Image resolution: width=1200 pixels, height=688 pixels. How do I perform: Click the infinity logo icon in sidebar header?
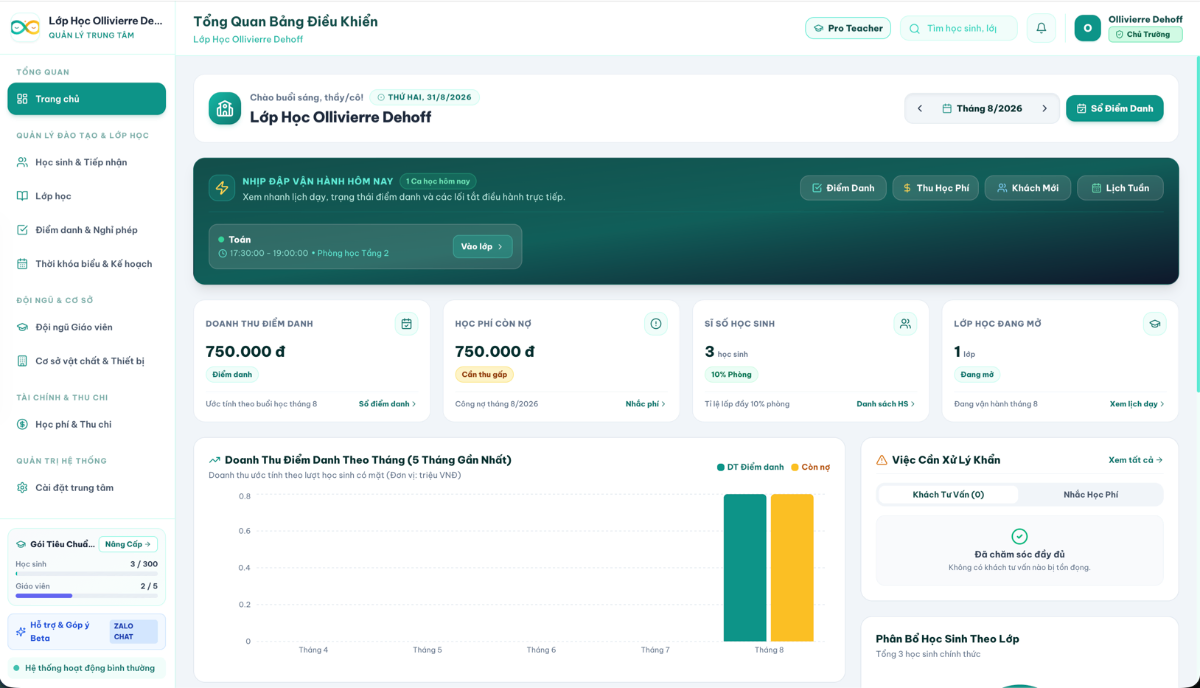tap(25, 28)
